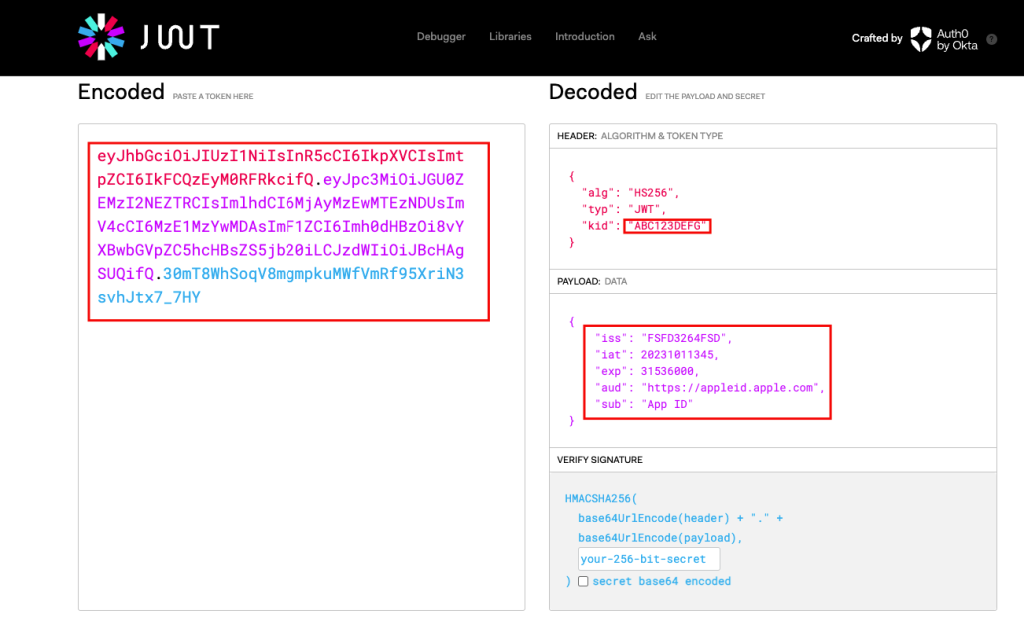This screenshot has width=1024, height=632.
Task: Click the "iat": 20231011345 payload line
Action: coord(656,355)
